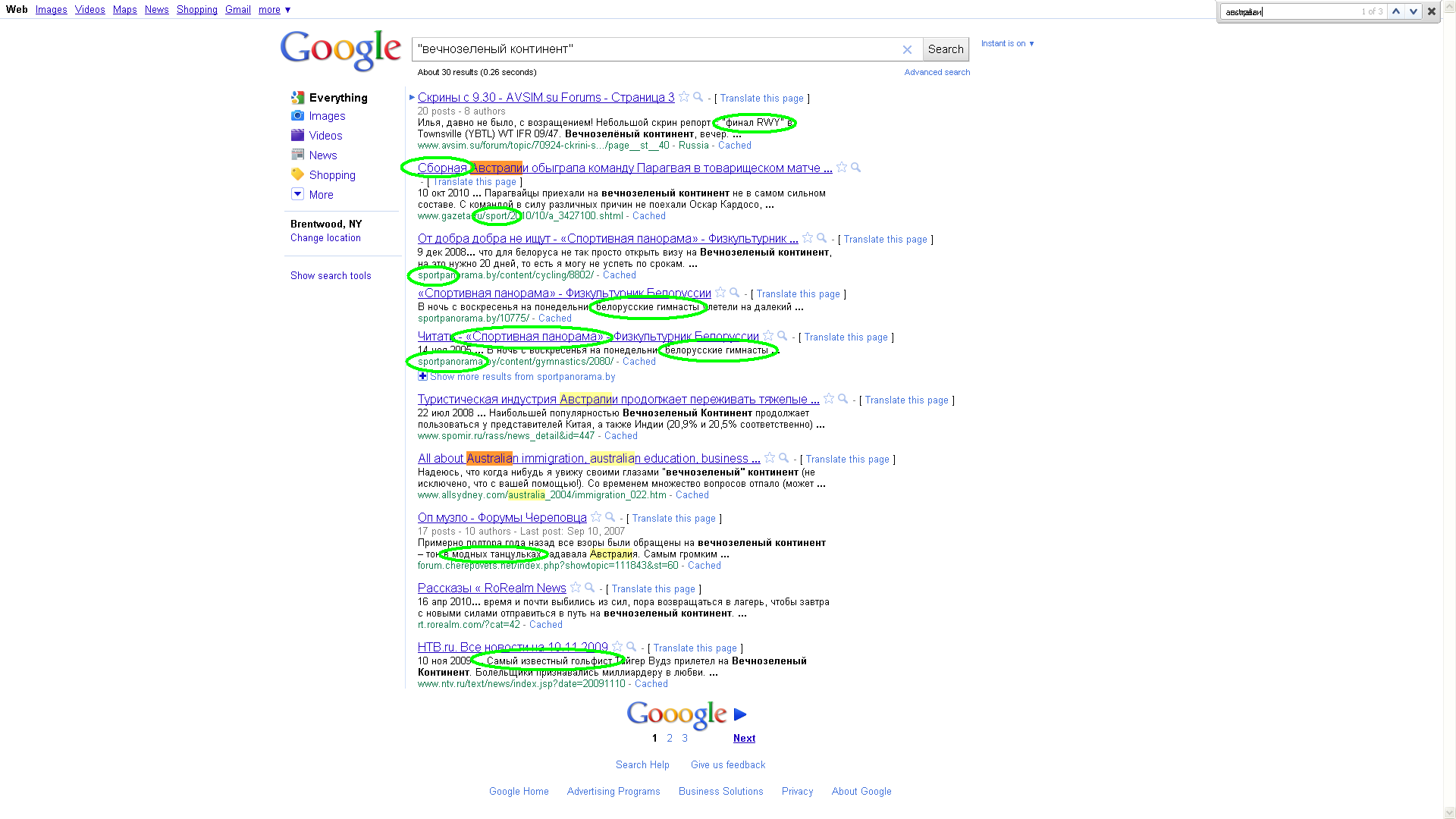Star the AVSIM.su Forums result
This screenshot has height=819, width=1456.
(x=684, y=97)
